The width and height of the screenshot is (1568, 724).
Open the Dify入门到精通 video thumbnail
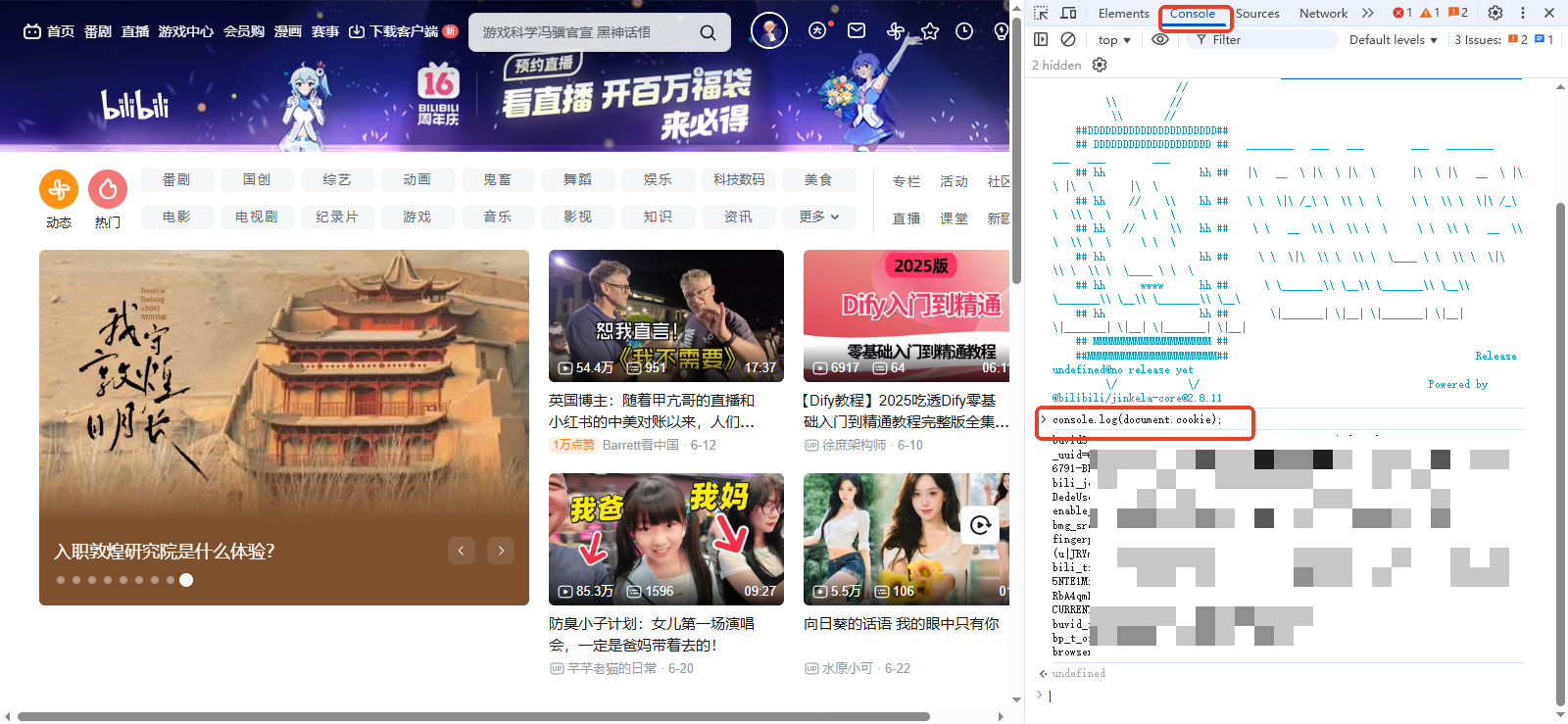pos(906,315)
